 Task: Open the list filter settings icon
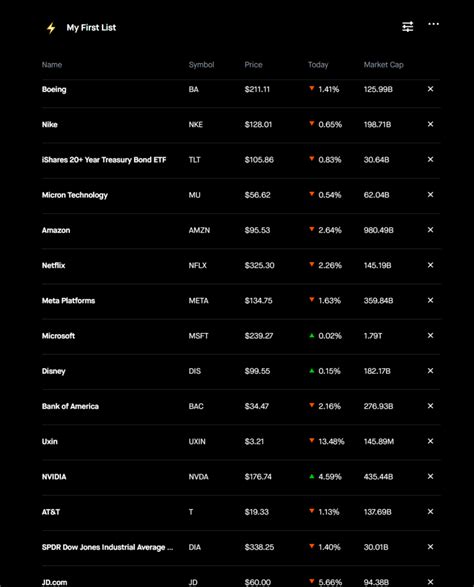(x=407, y=27)
